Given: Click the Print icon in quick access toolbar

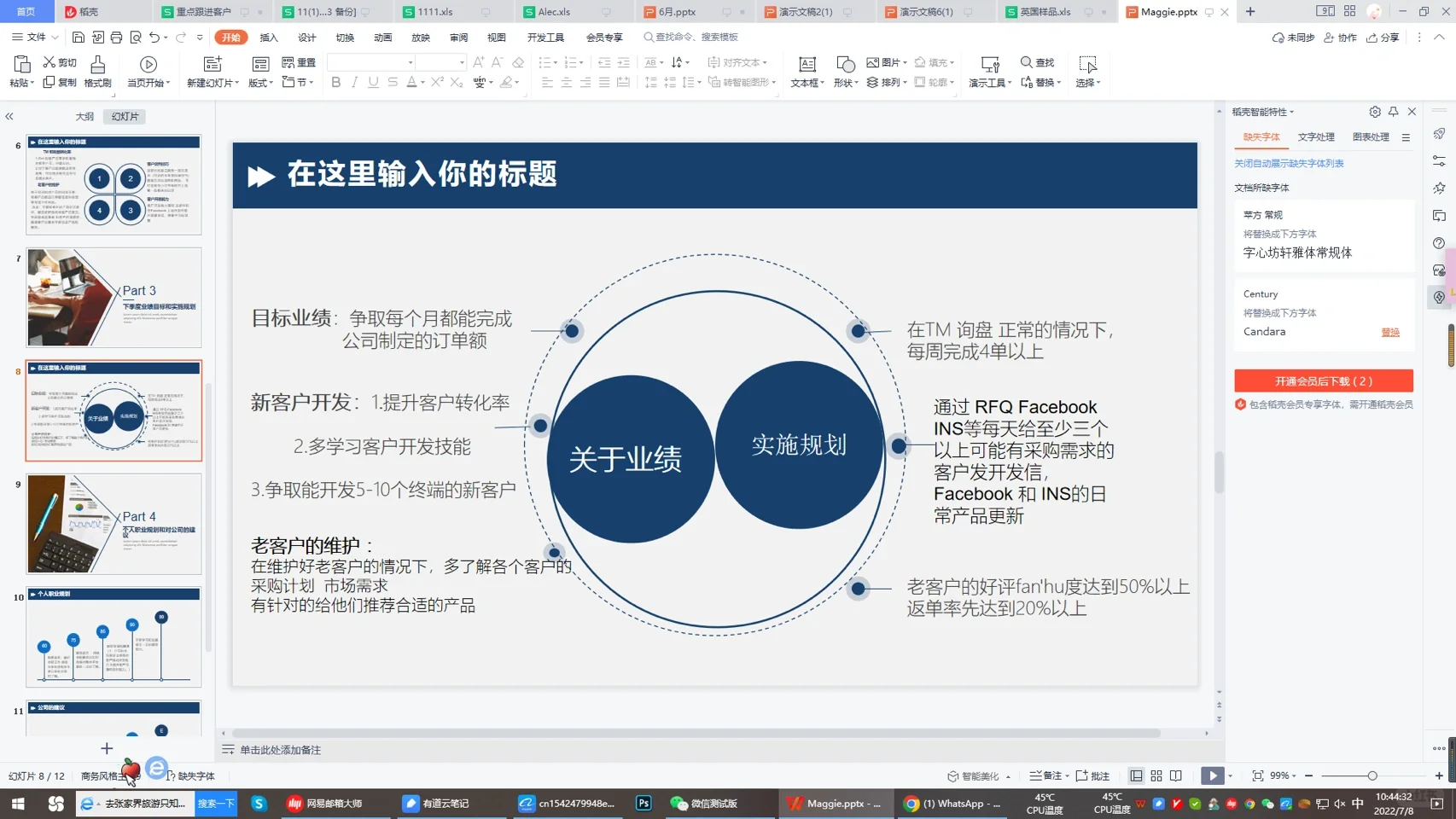Looking at the screenshot, I should click(116, 38).
